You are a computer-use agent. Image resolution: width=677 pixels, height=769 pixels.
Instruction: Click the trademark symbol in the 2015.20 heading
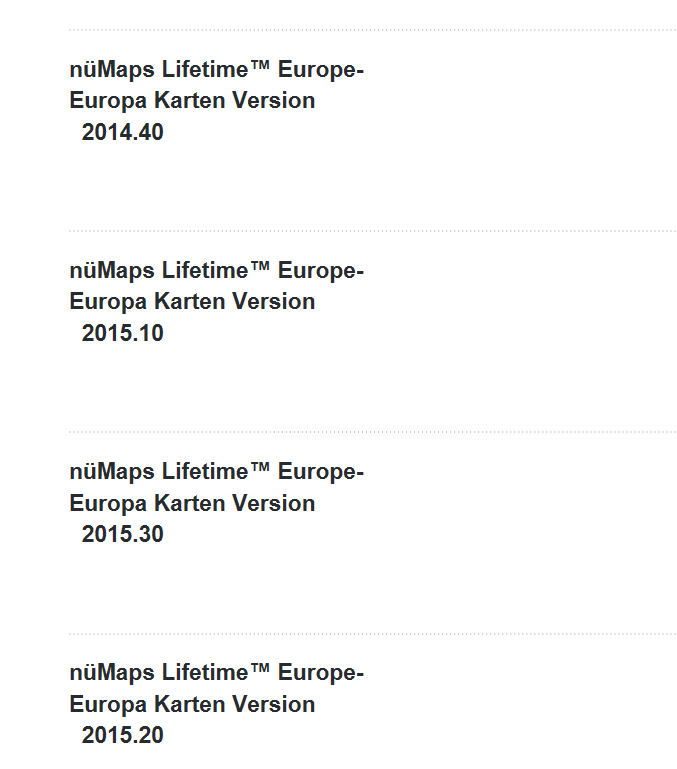[x=260, y=668]
